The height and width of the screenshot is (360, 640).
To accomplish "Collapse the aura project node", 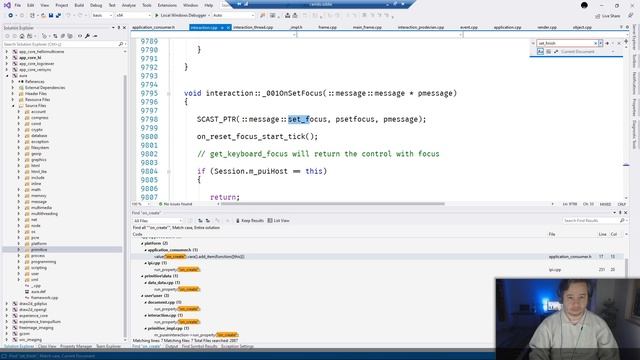I will pyautogui.click(x=7, y=76).
